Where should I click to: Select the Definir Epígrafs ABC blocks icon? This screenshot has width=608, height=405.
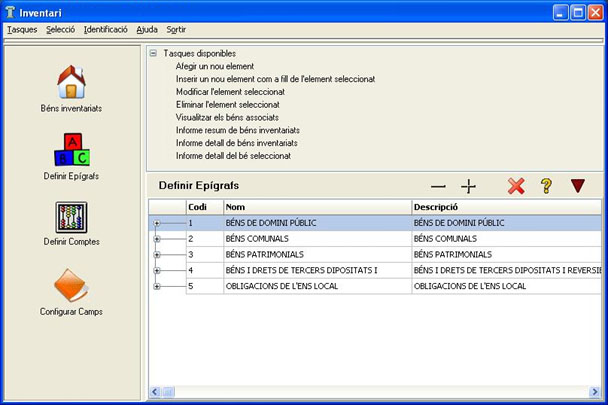click(71, 149)
